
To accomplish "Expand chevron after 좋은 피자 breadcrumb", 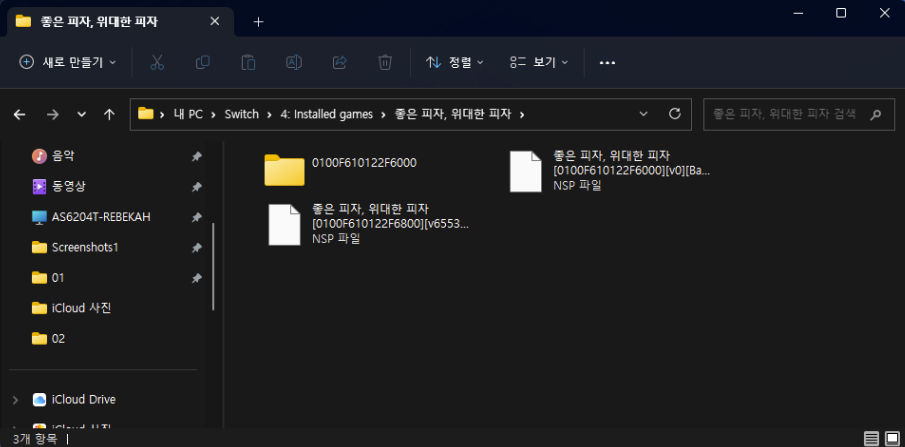I will tap(522, 114).
